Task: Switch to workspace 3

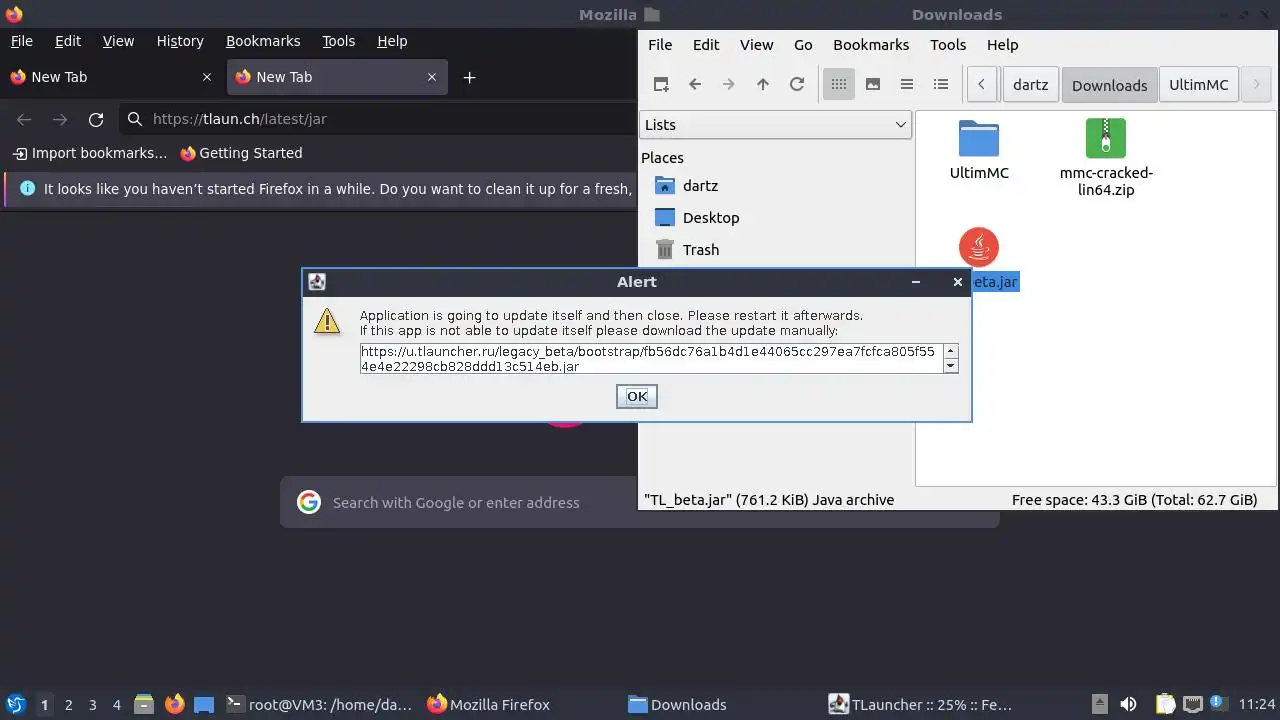Action: tap(92, 705)
